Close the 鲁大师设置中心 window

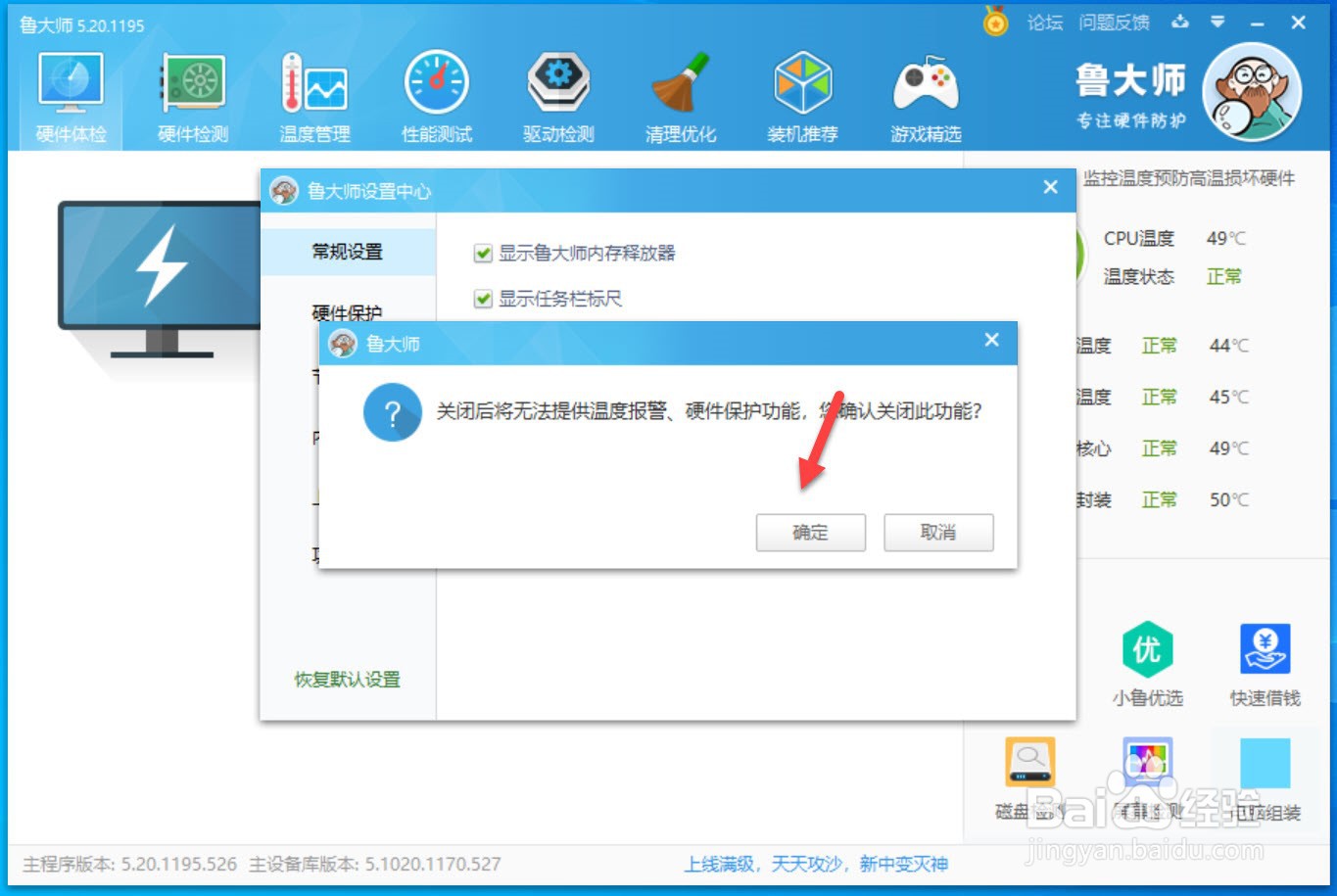(1051, 187)
